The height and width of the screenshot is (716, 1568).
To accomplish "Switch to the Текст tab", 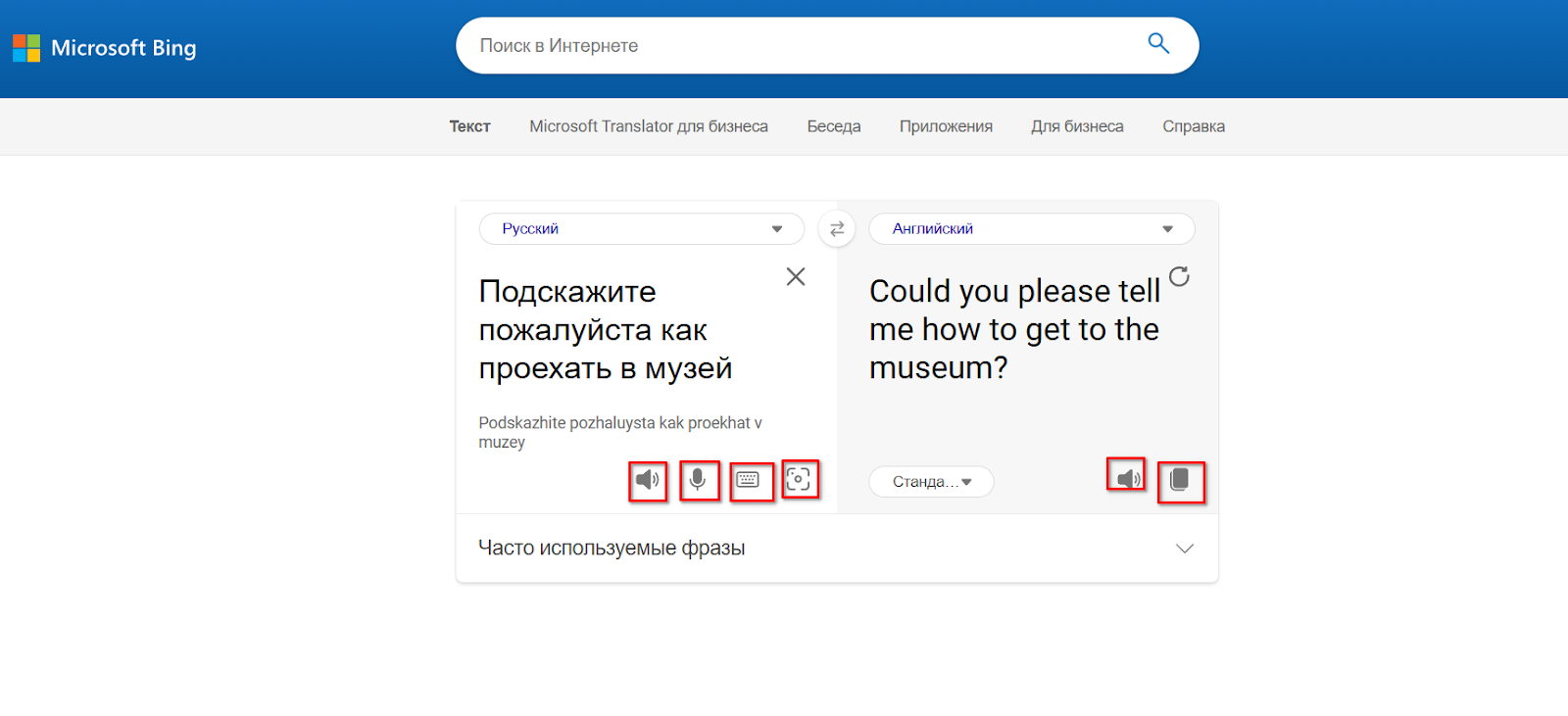I will pos(469,126).
